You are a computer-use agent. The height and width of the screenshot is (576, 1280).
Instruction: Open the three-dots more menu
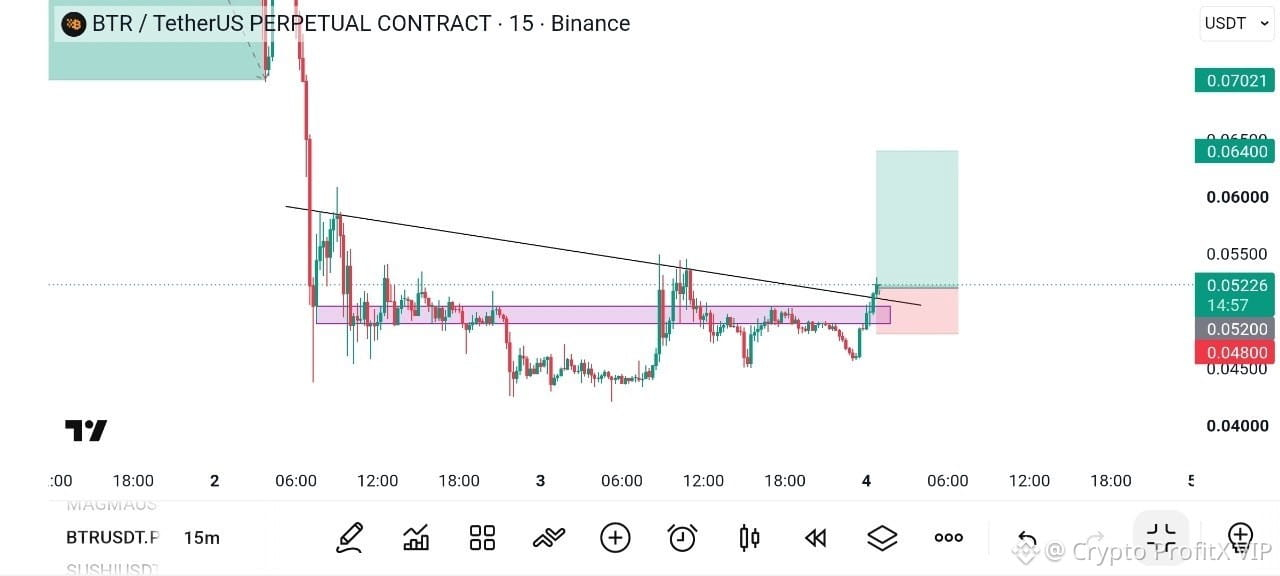click(948, 538)
